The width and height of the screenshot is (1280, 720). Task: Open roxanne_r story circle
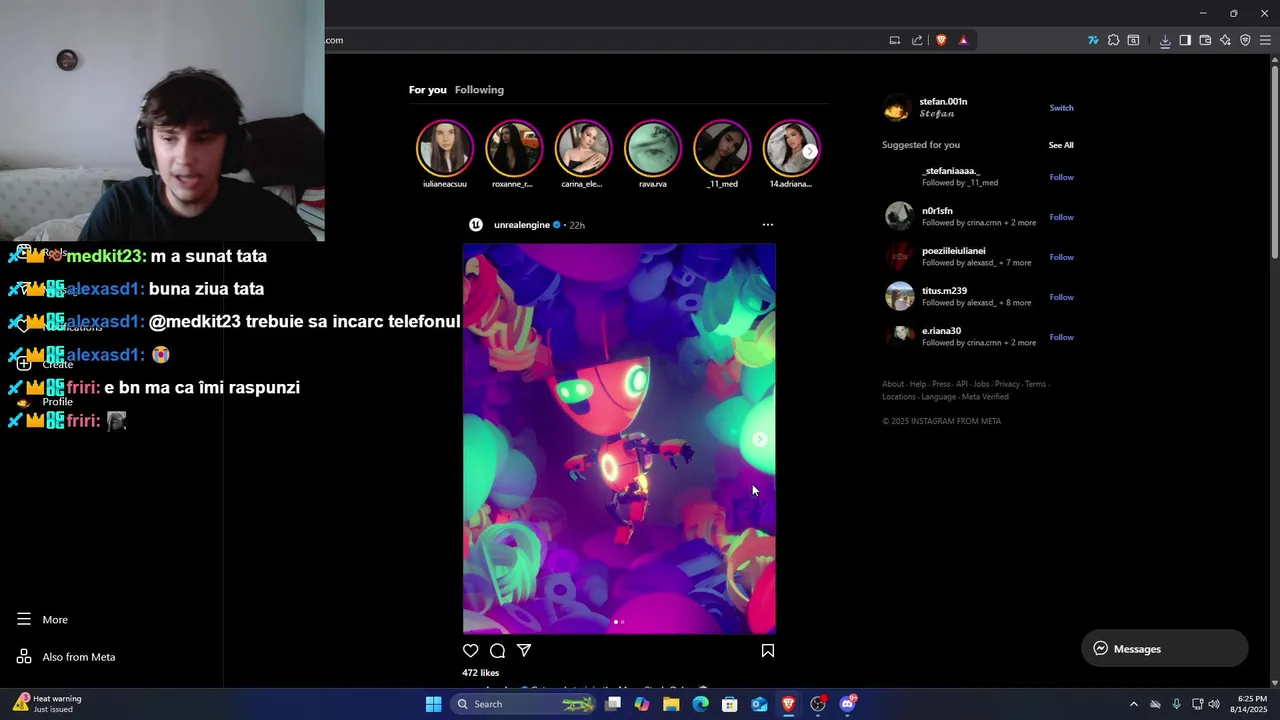pos(513,148)
